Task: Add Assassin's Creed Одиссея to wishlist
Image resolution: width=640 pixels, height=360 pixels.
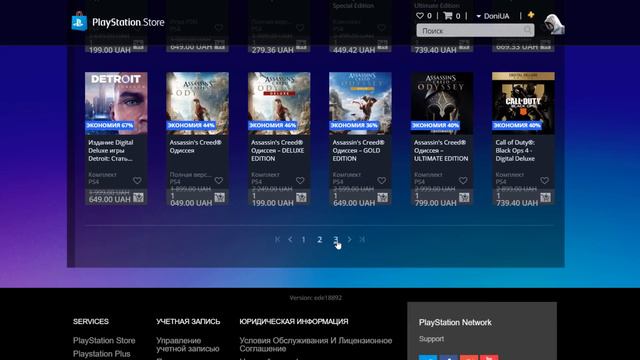Action: tap(219, 180)
